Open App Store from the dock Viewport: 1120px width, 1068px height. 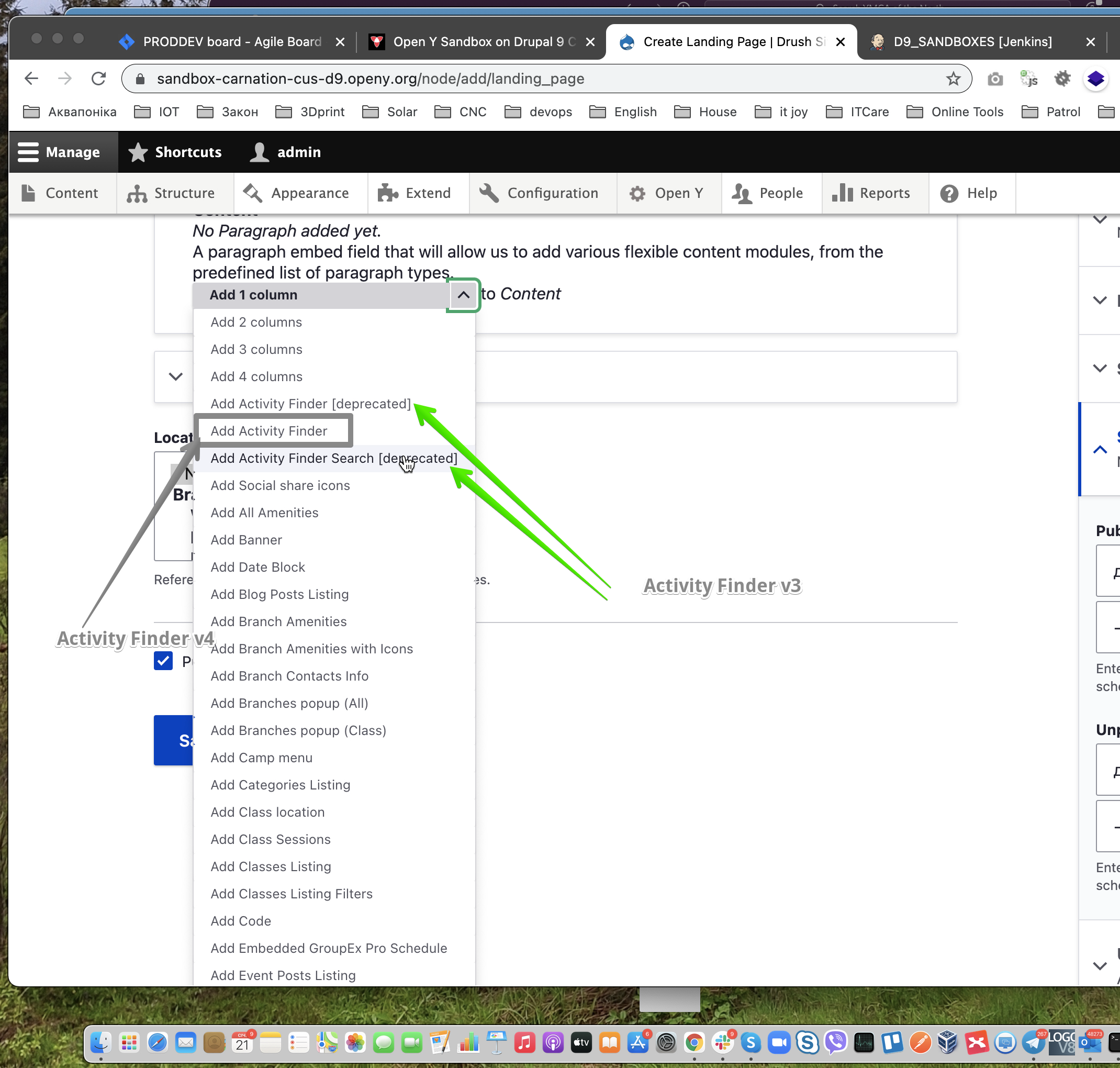(637, 1042)
